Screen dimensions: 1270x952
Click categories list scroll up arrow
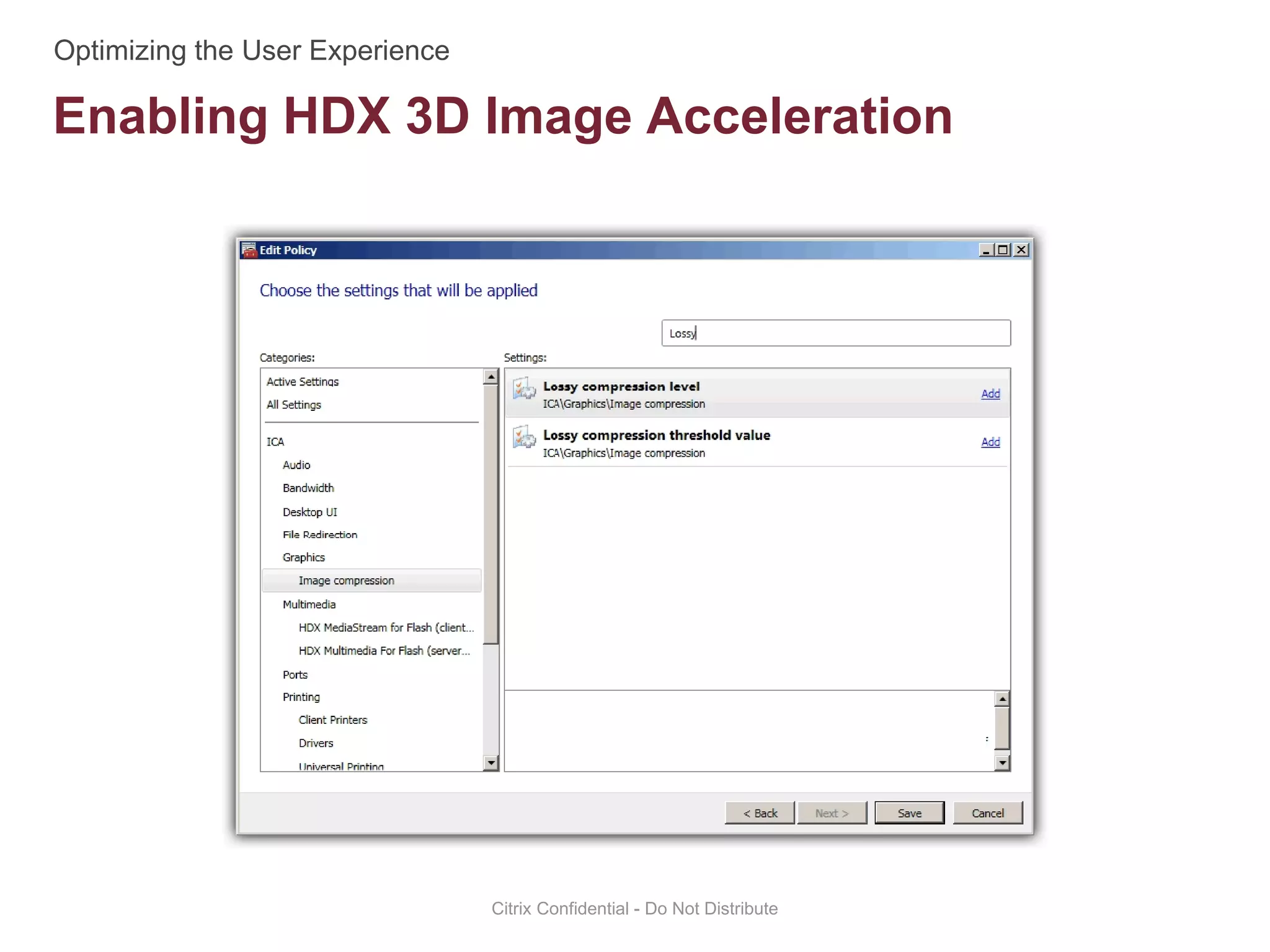[491, 377]
